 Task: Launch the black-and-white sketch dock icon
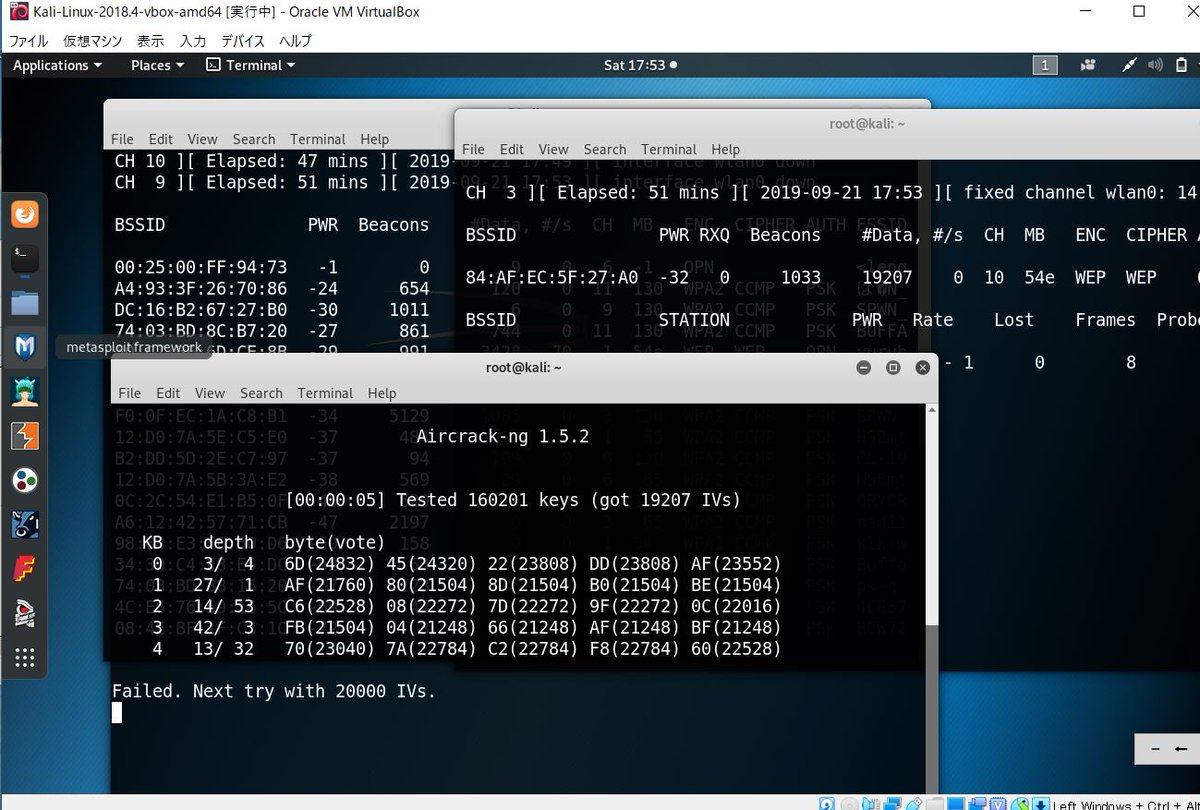pyautogui.click(x=25, y=613)
